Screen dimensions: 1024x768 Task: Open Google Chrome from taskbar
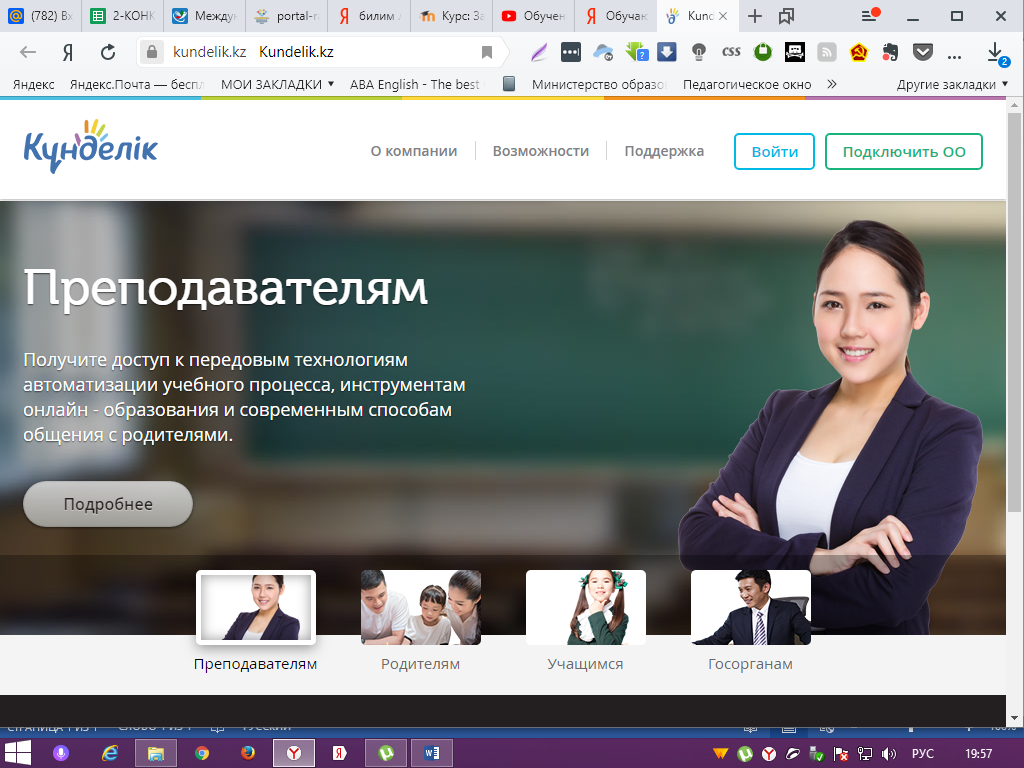pos(202,753)
